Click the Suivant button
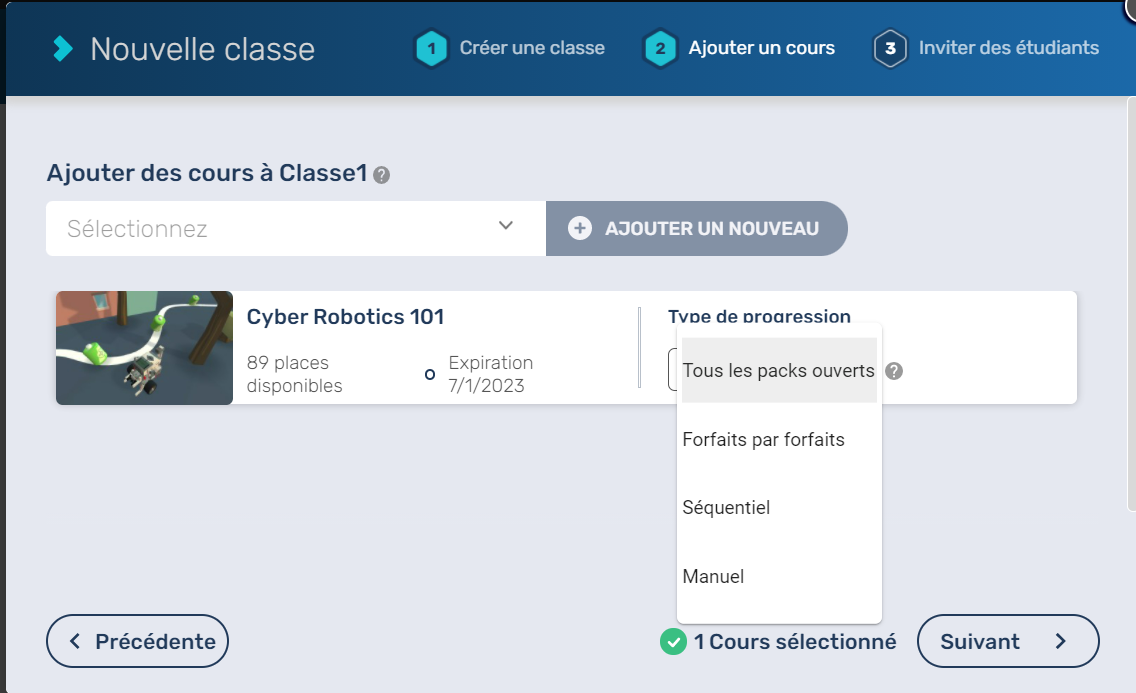This screenshot has height=693, width=1136. (1007, 642)
